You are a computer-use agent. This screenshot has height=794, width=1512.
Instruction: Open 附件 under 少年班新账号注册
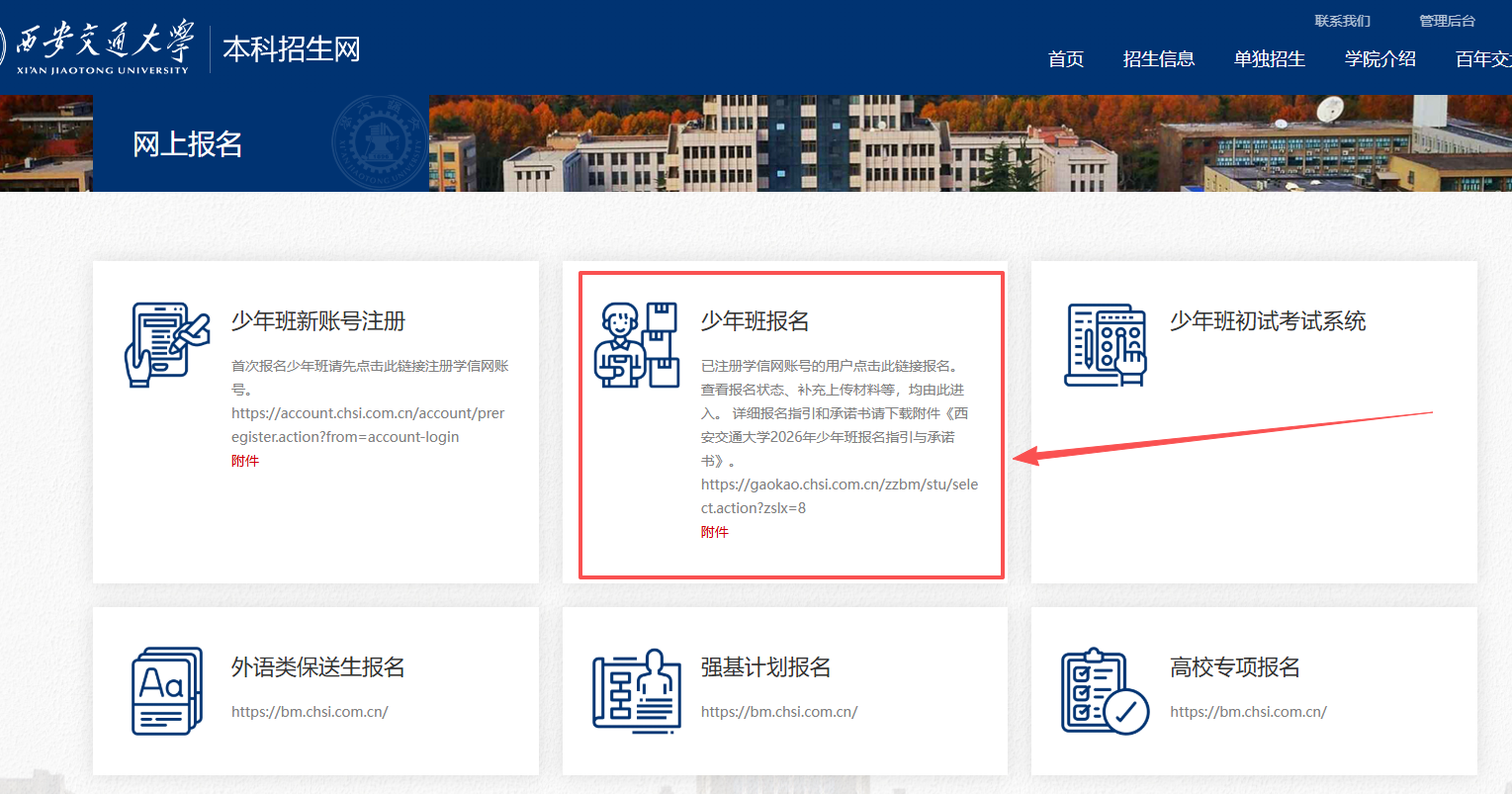pos(245,461)
